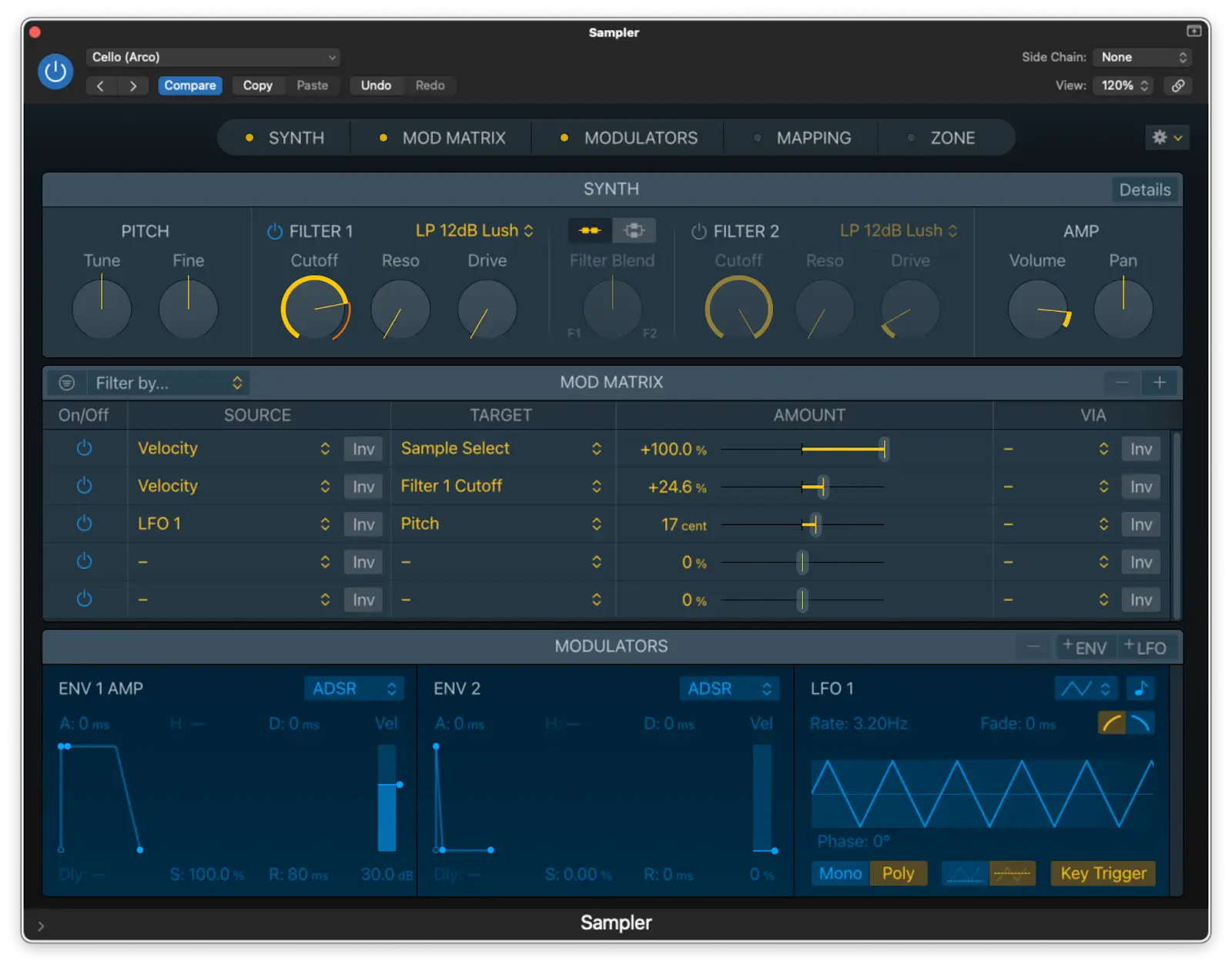
Task: Click the Key Trigger button
Action: coord(1103,873)
